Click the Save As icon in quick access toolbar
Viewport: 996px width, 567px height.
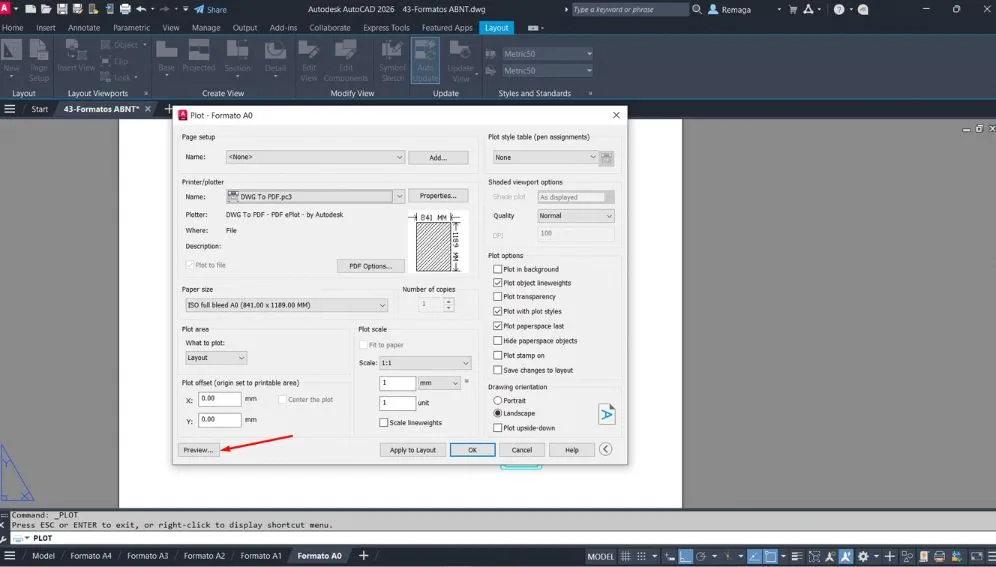point(77,9)
